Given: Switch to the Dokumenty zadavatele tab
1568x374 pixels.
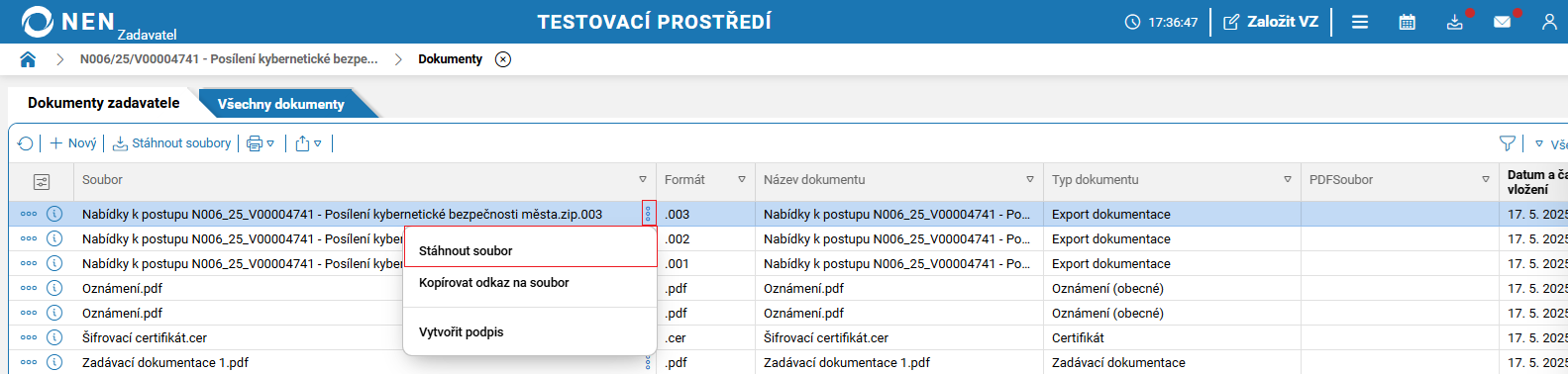Looking at the screenshot, I should 104,103.
